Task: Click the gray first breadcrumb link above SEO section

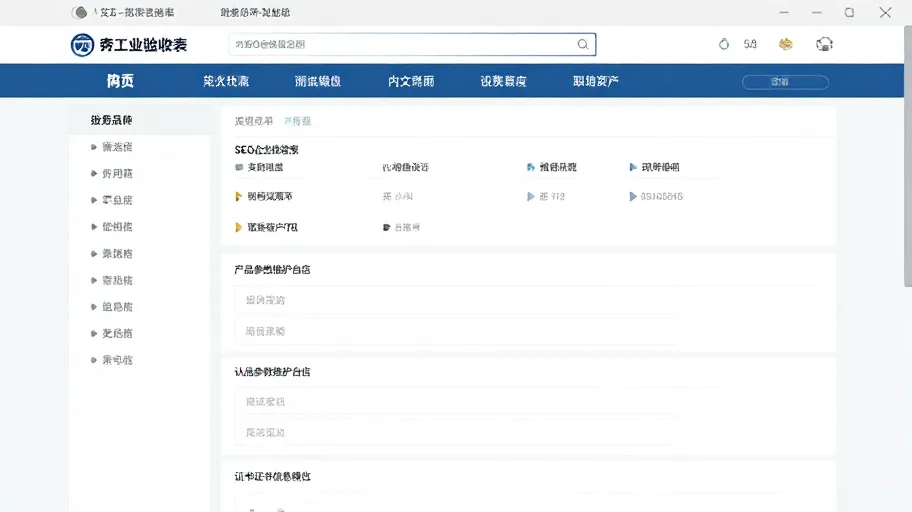Action: [254, 121]
